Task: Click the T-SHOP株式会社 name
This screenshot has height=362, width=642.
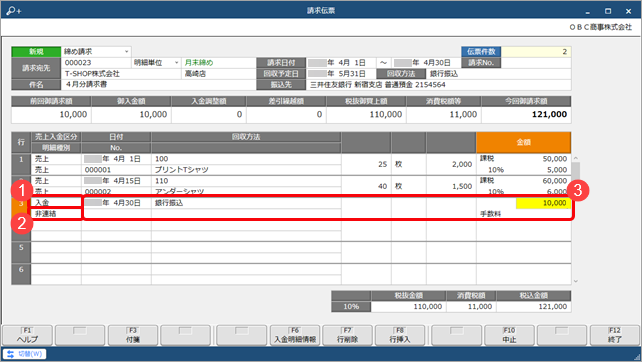Action: (x=93, y=74)
